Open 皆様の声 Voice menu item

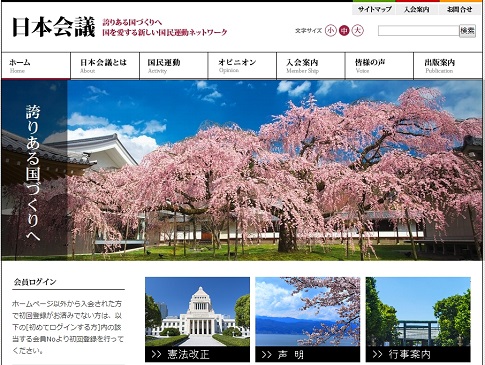pos(380,66)
